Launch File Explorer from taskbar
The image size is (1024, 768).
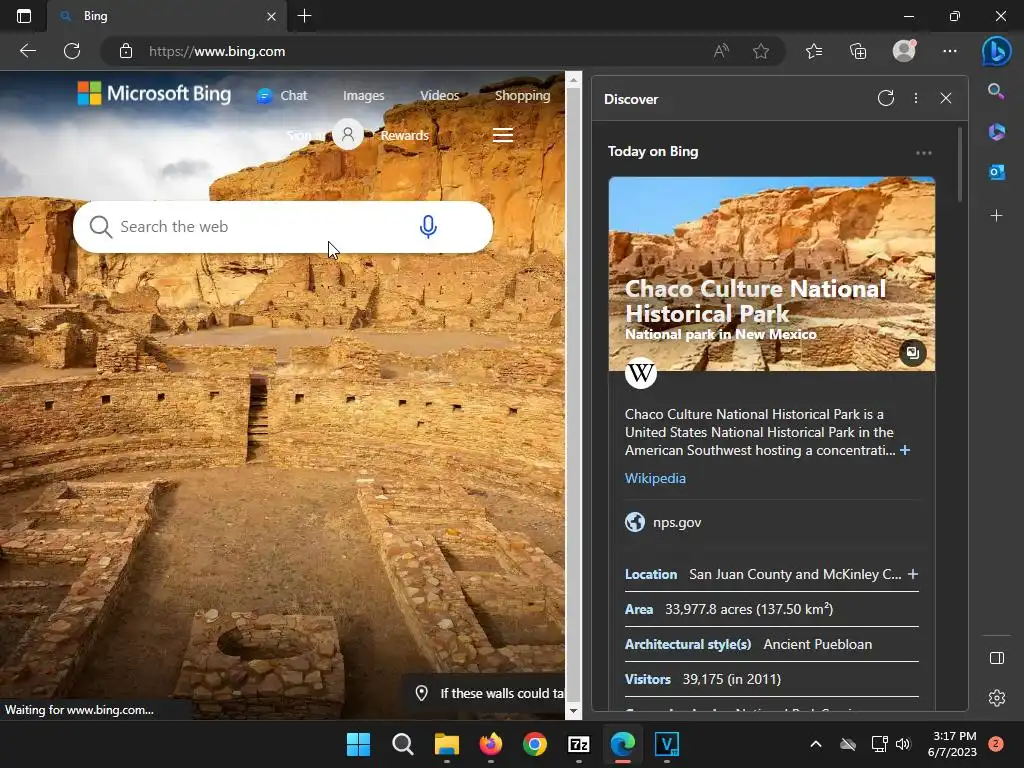[447, 744]
